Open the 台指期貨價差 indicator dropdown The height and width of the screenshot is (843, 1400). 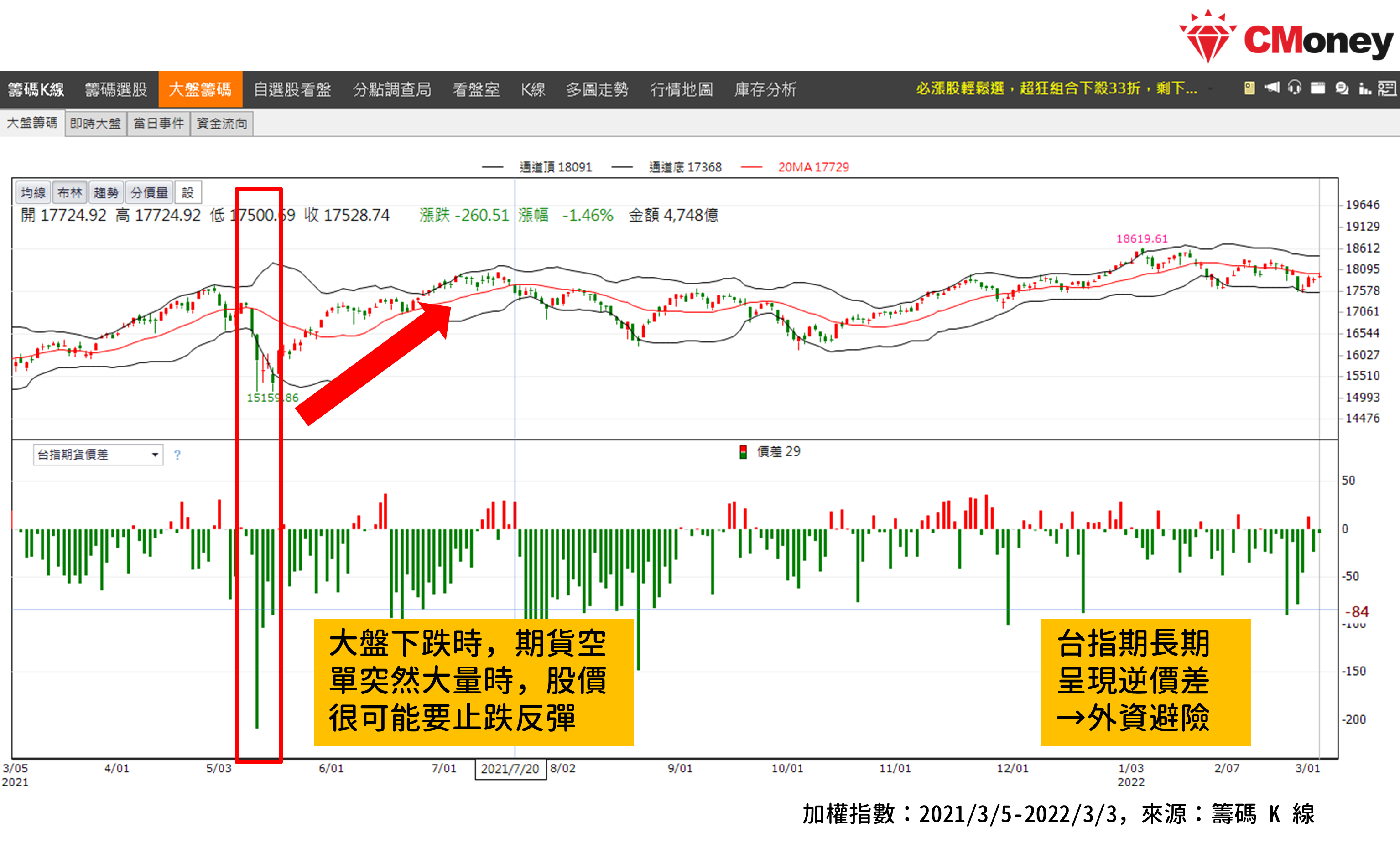tap(98, 455)
